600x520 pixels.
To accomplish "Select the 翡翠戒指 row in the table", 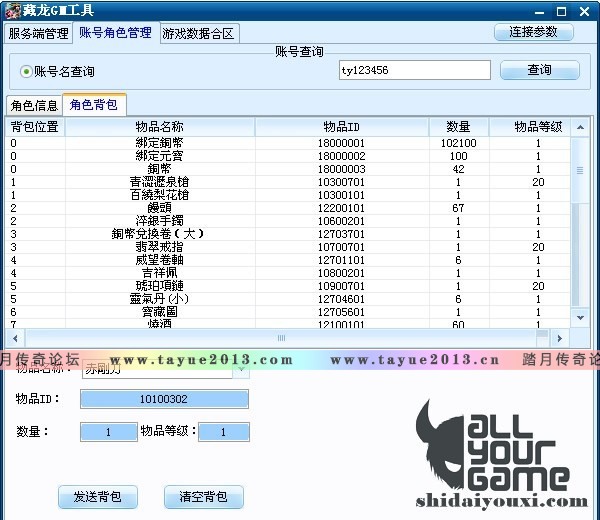I will 158,247.
